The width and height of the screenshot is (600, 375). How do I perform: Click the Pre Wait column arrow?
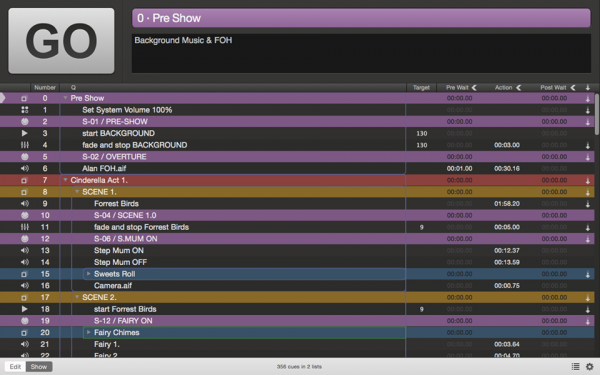[474, 88]
